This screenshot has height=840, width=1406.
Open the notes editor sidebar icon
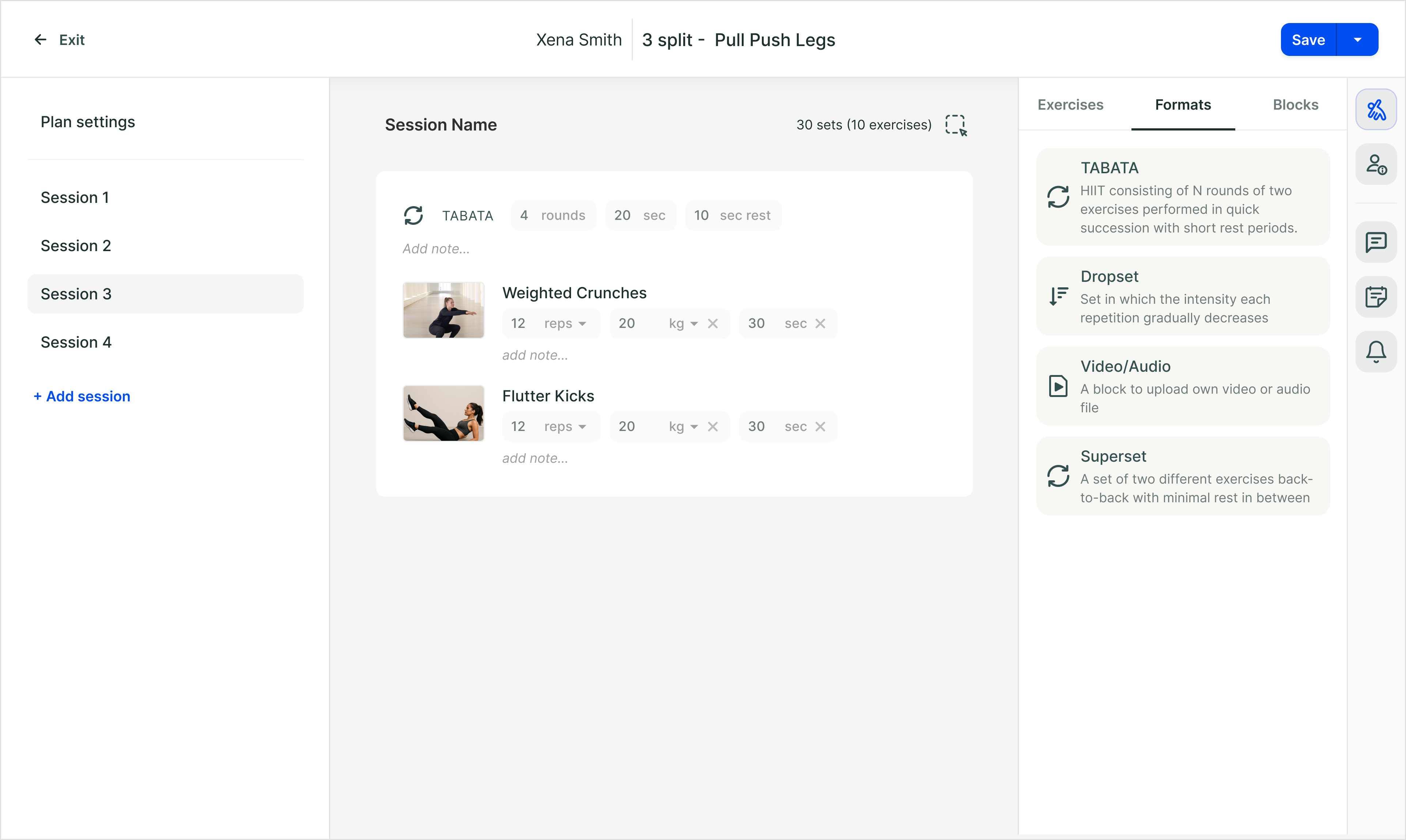[1376, 297]
